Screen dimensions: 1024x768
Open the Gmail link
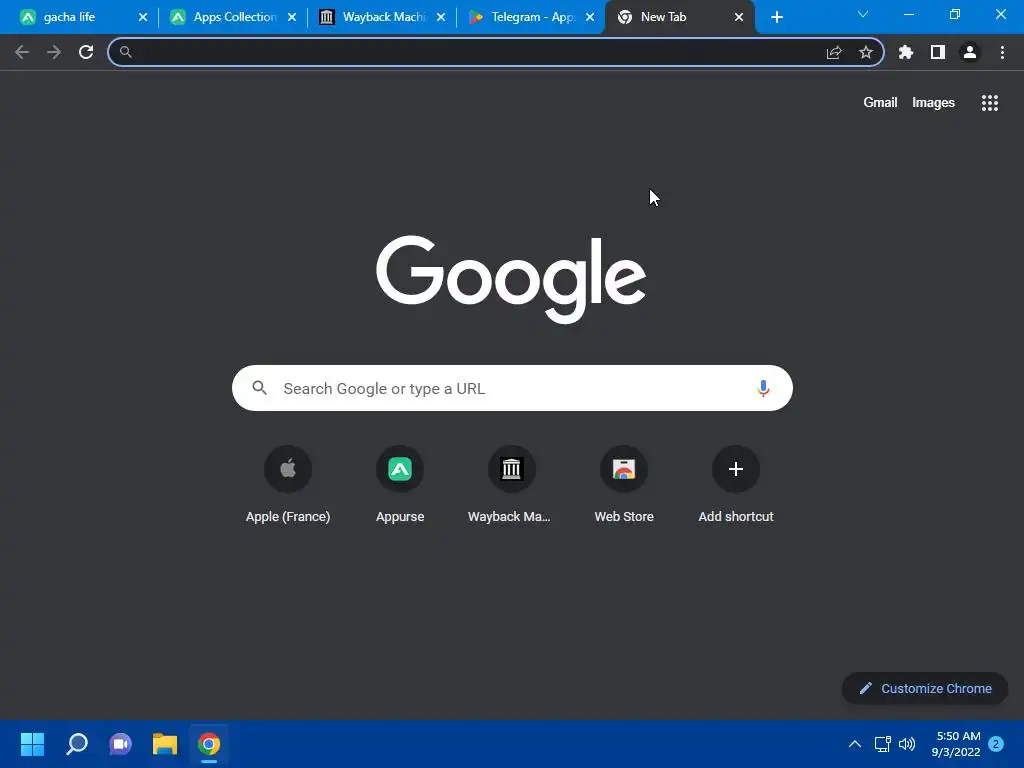pos(880,103)
